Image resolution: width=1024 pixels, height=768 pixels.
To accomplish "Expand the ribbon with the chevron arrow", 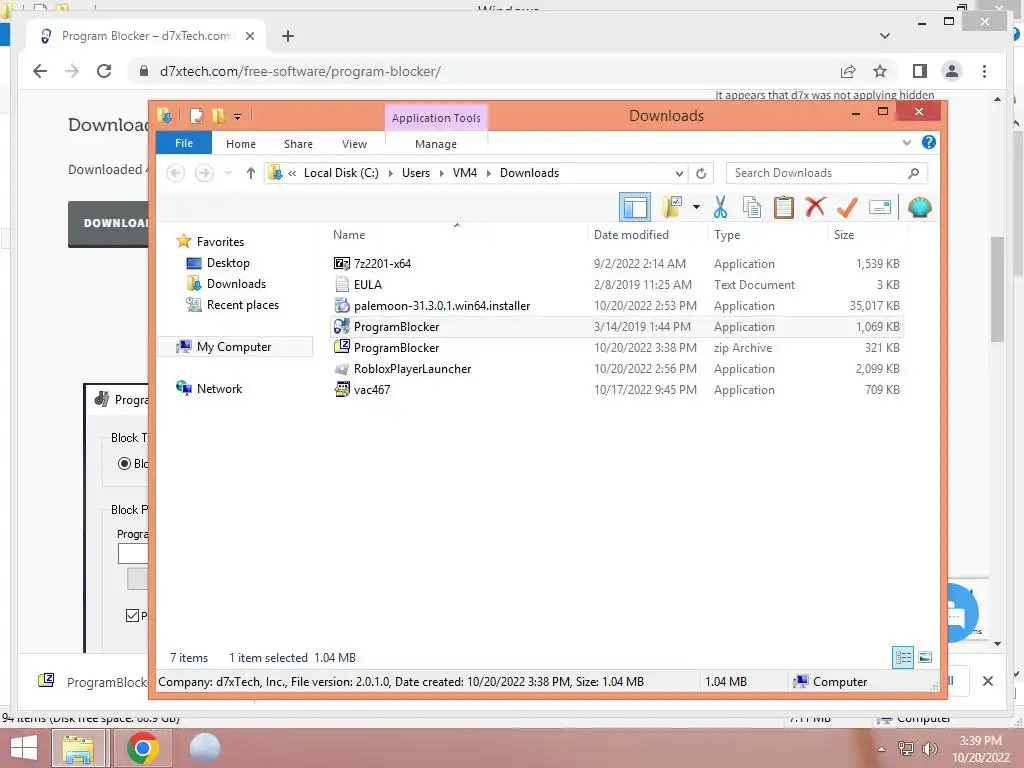I will [906, 142].
